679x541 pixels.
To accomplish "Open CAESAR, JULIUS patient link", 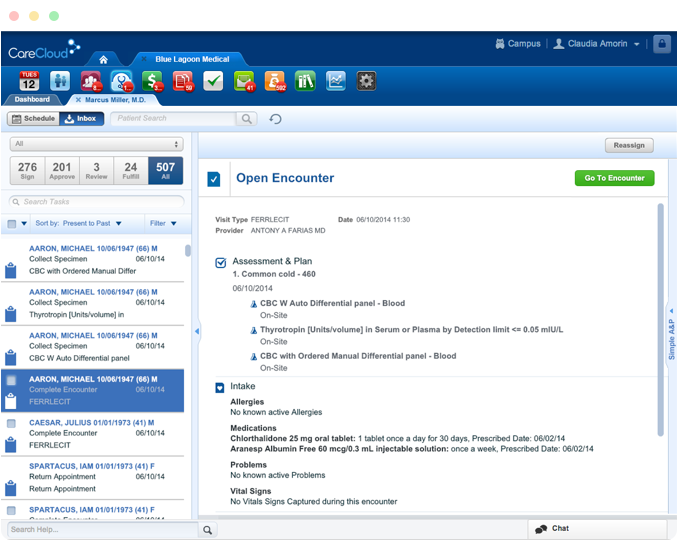I will click(x=91, y=423).
